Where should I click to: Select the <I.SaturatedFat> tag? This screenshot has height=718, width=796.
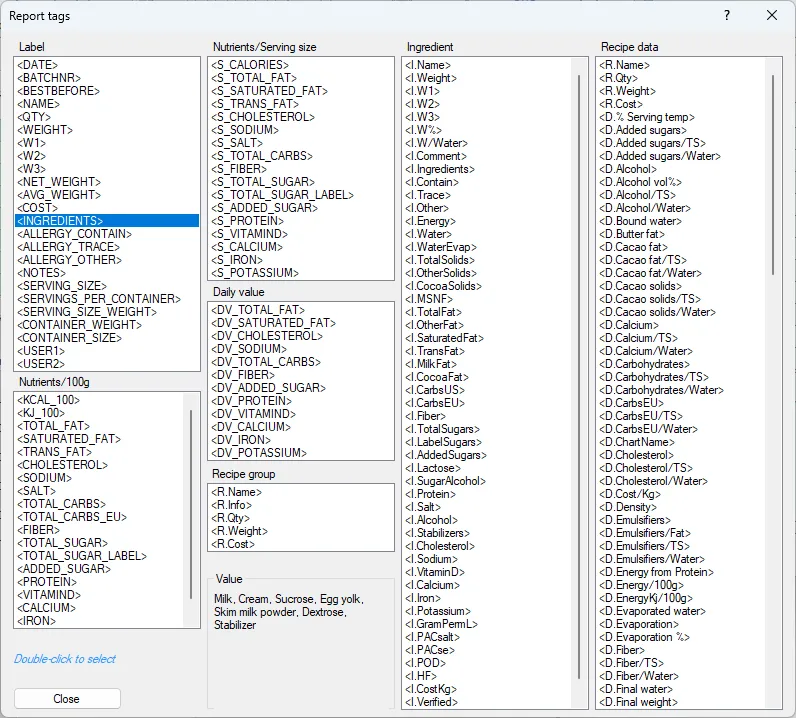[x=444, y=338]
